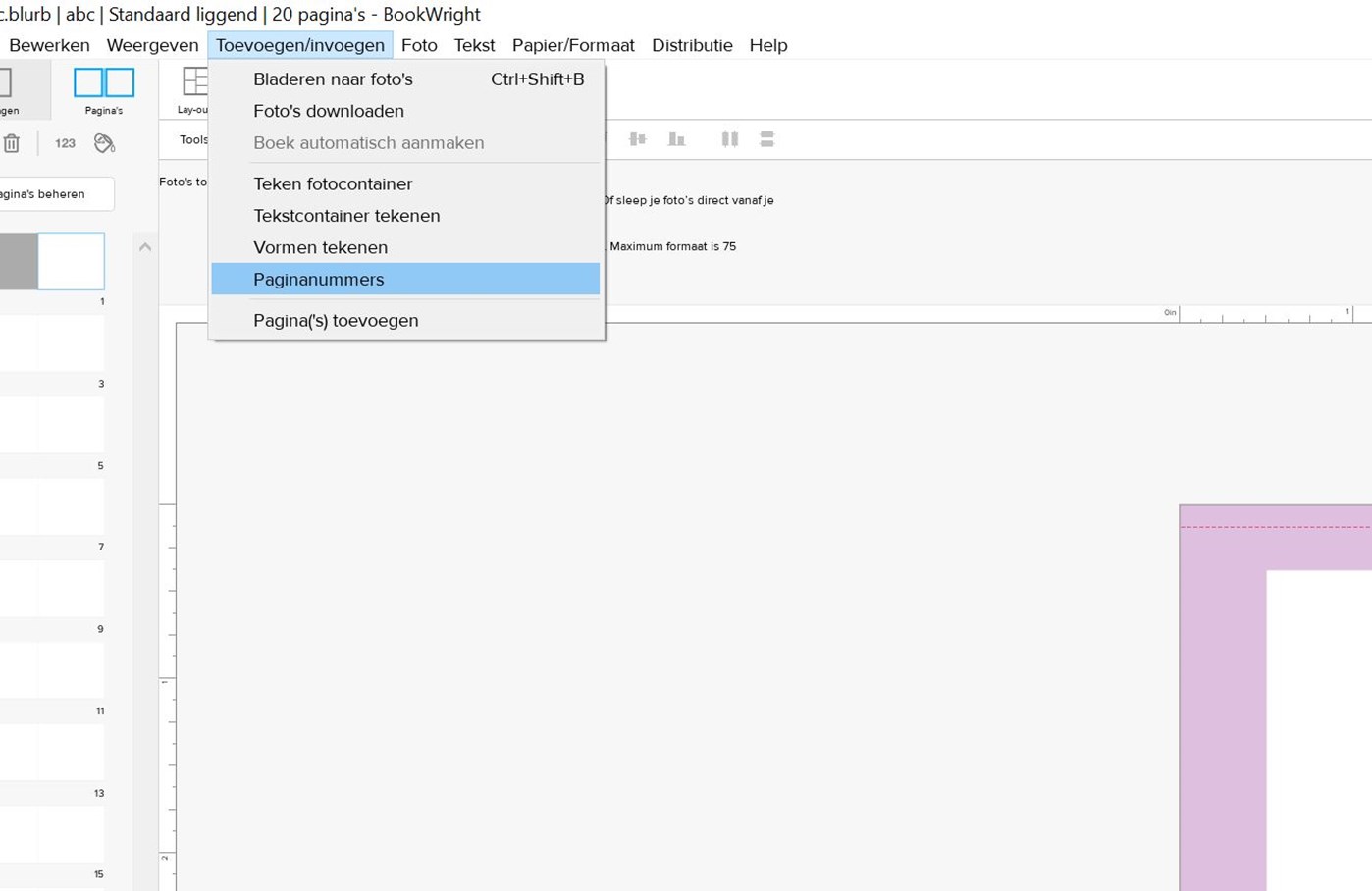
Task: Click the distribute horizontally icon
Action: click(x=729, y=139)
